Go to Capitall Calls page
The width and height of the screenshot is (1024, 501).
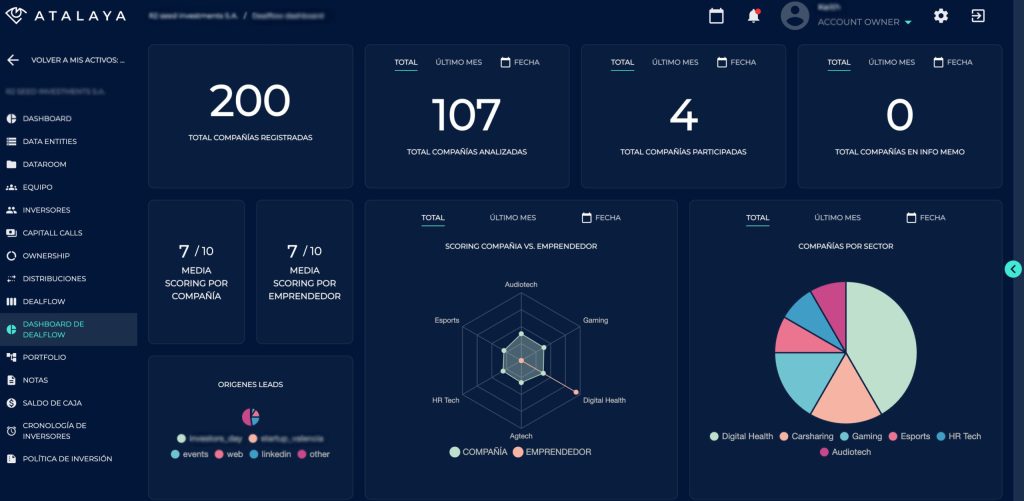52,233
